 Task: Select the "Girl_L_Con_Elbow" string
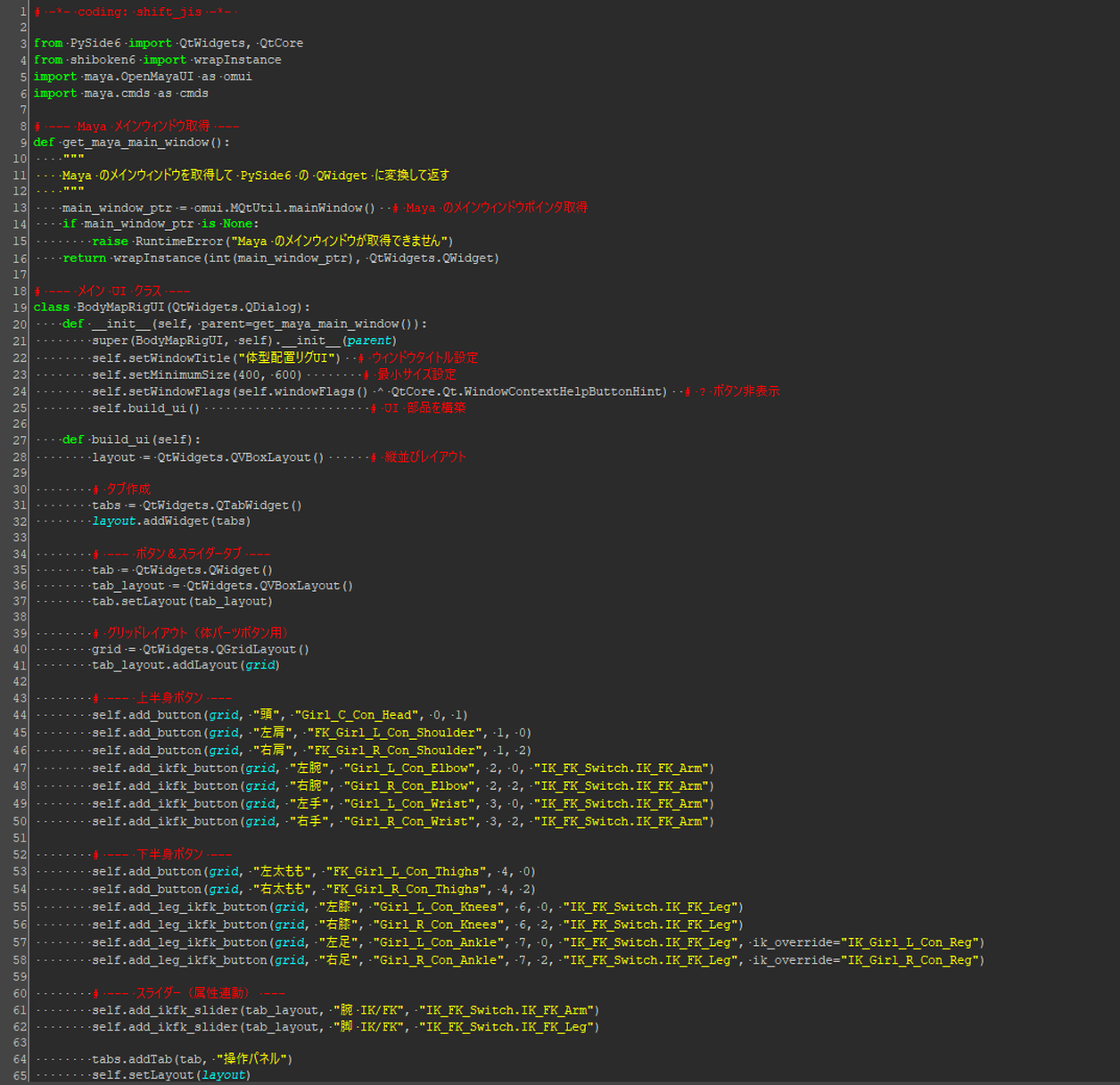[408, 769]
